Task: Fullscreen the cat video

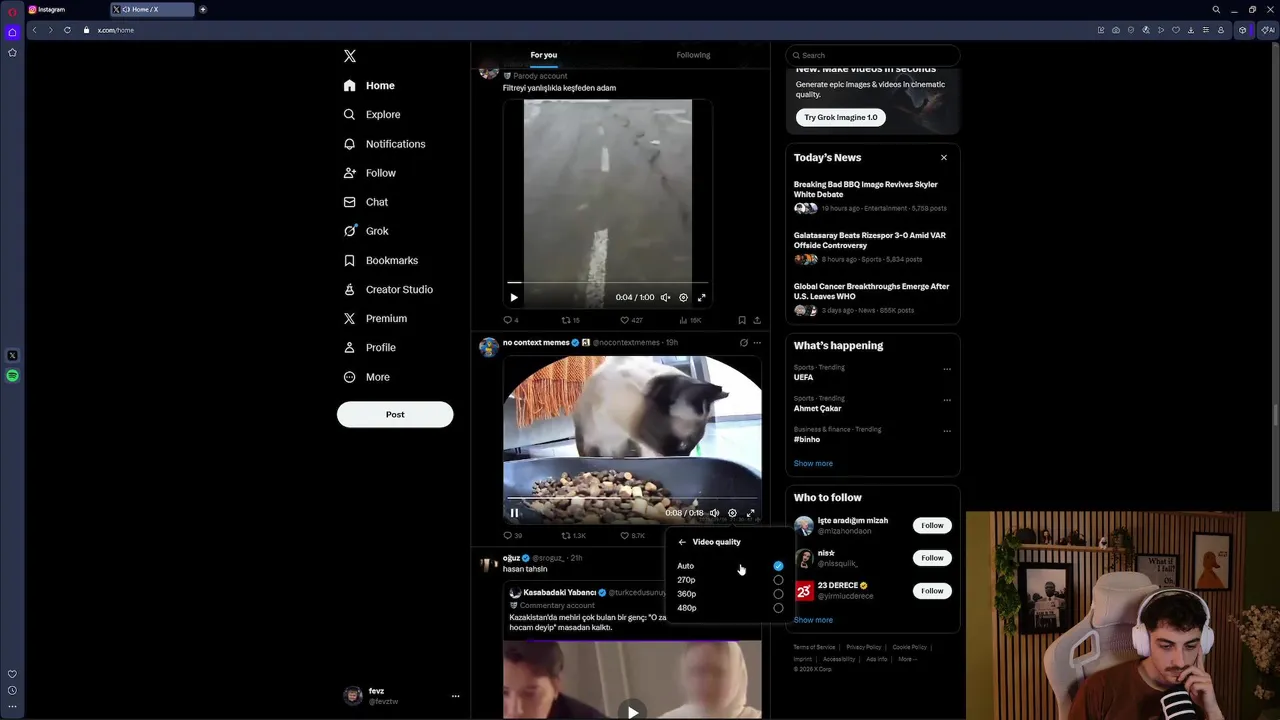Action: coord(751,513)
